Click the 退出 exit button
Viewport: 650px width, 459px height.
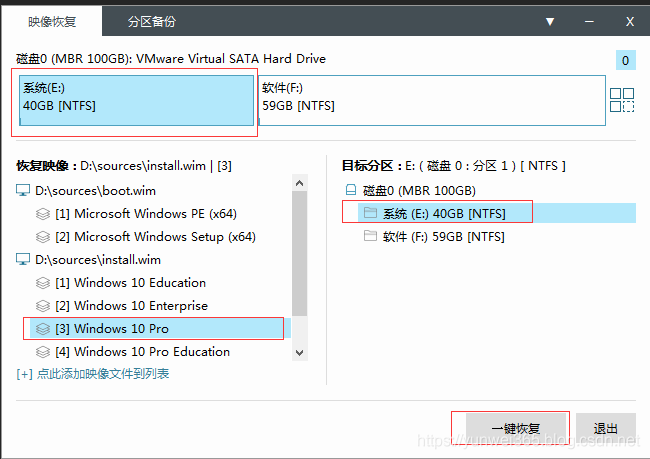pos(606,428)
